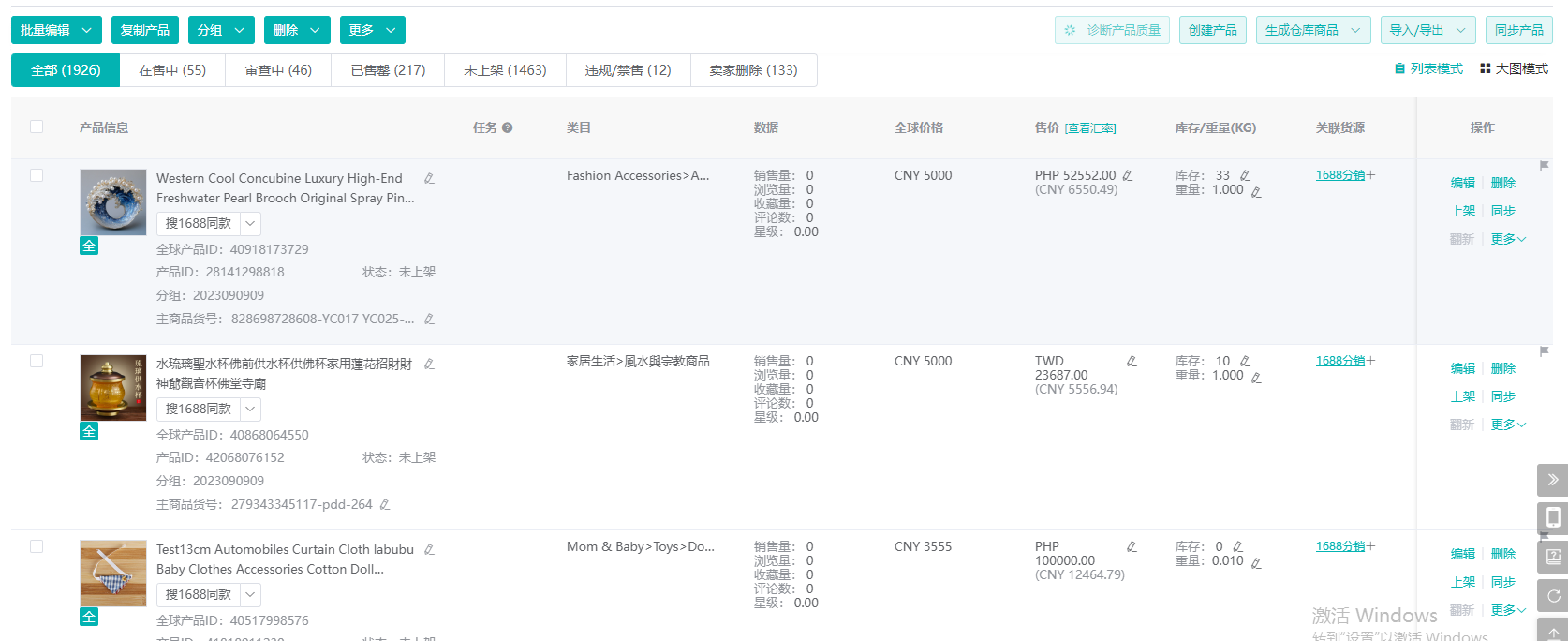
Task: Click the Buddhist water cup product thumbnail
Action: tap(113, 388)
